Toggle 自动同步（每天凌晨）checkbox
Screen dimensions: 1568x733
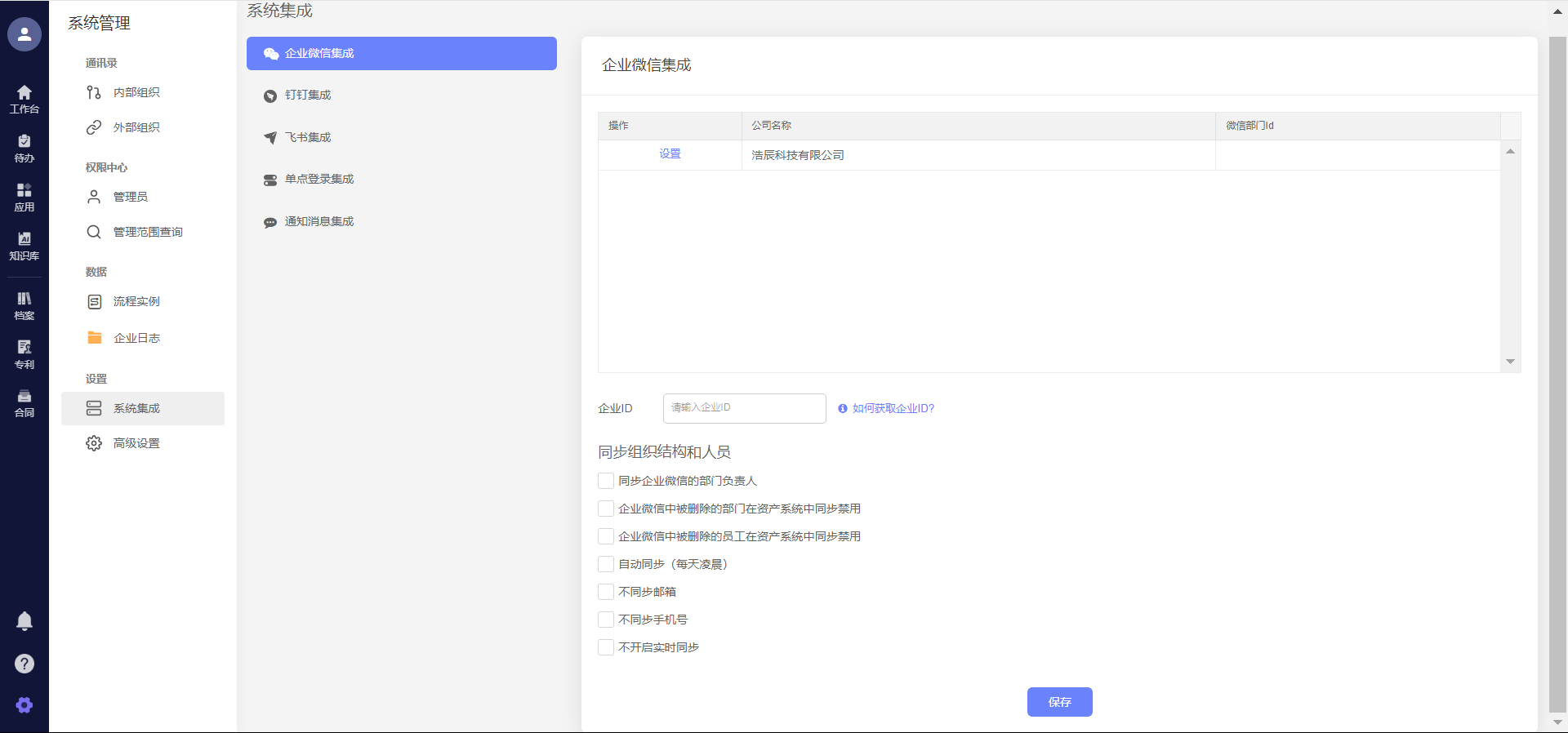pyautogui.click(x=606, y=564)
